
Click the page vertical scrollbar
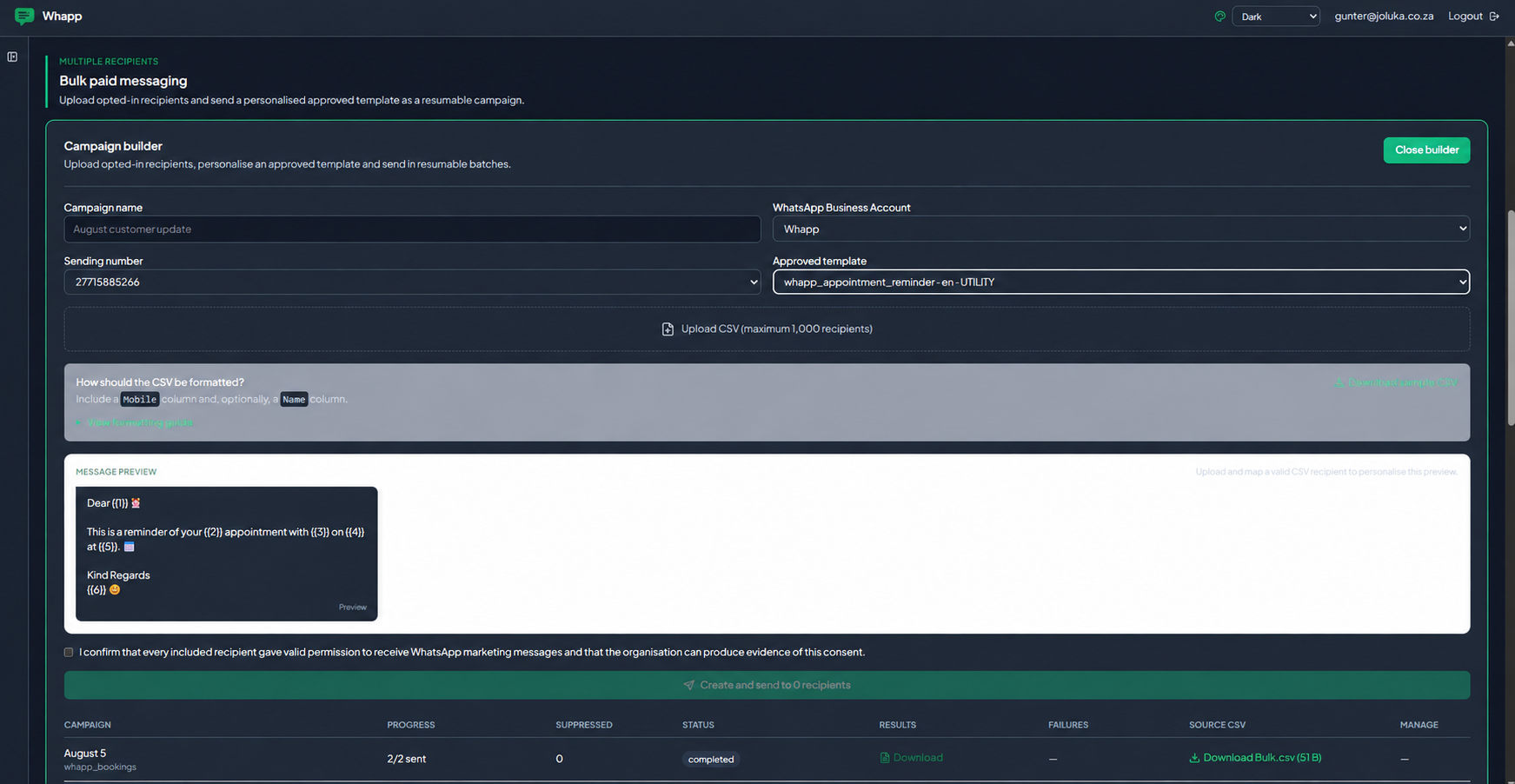tap(1511, 316)
